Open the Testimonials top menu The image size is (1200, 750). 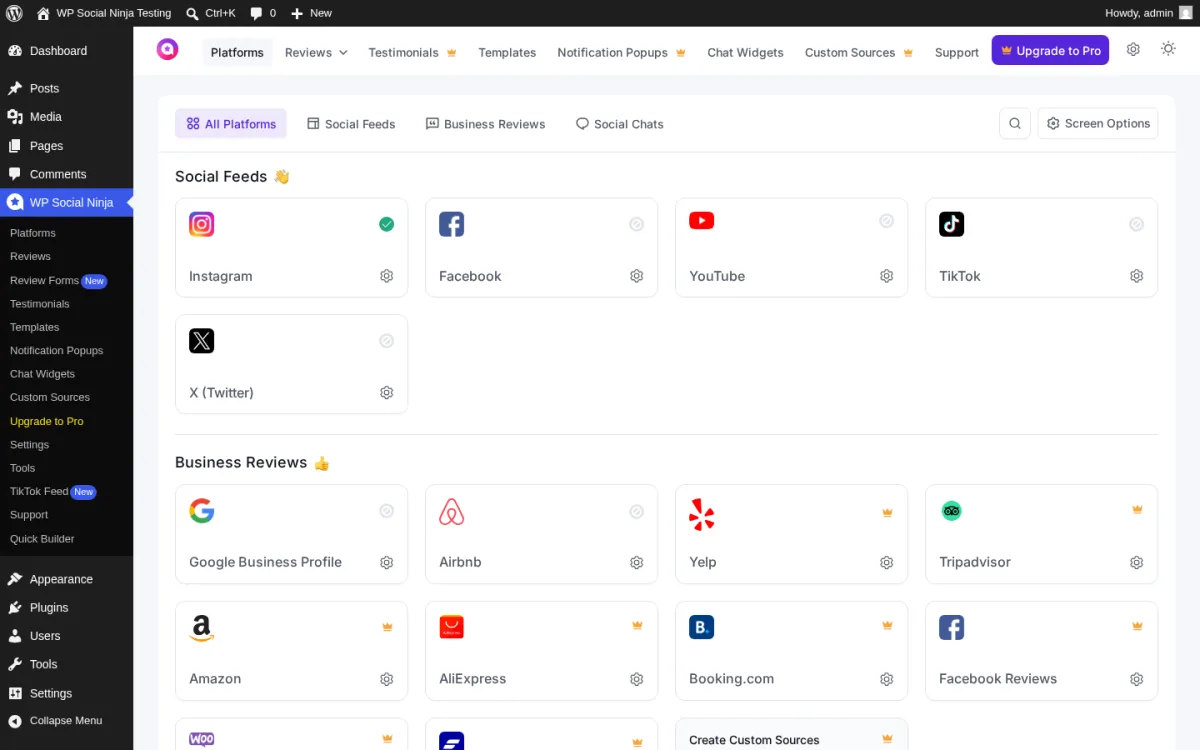point(412,52)
